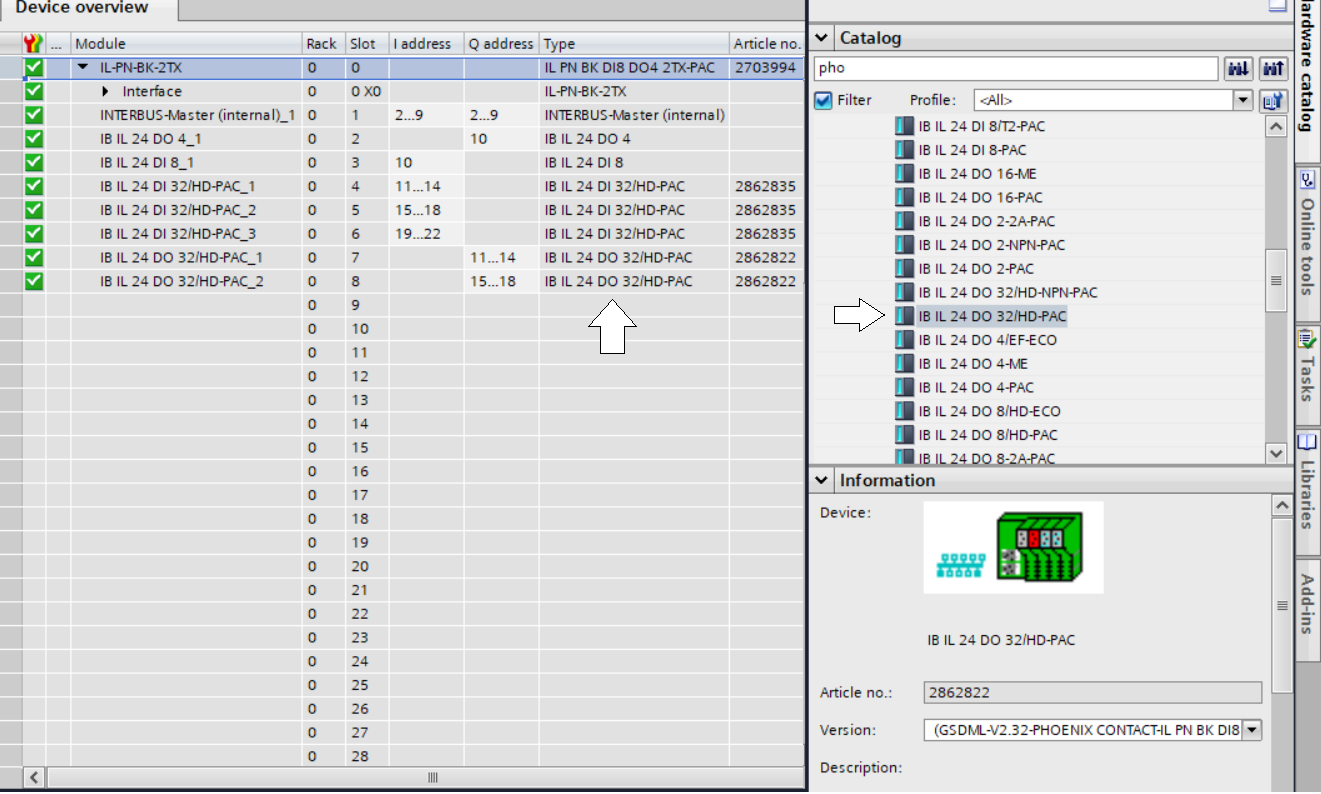Screen dimensions: 1321x794
Task: Click module icon of IB IL 24 DO 2-NPN-PAC
Action: click(x=905, y=245)
